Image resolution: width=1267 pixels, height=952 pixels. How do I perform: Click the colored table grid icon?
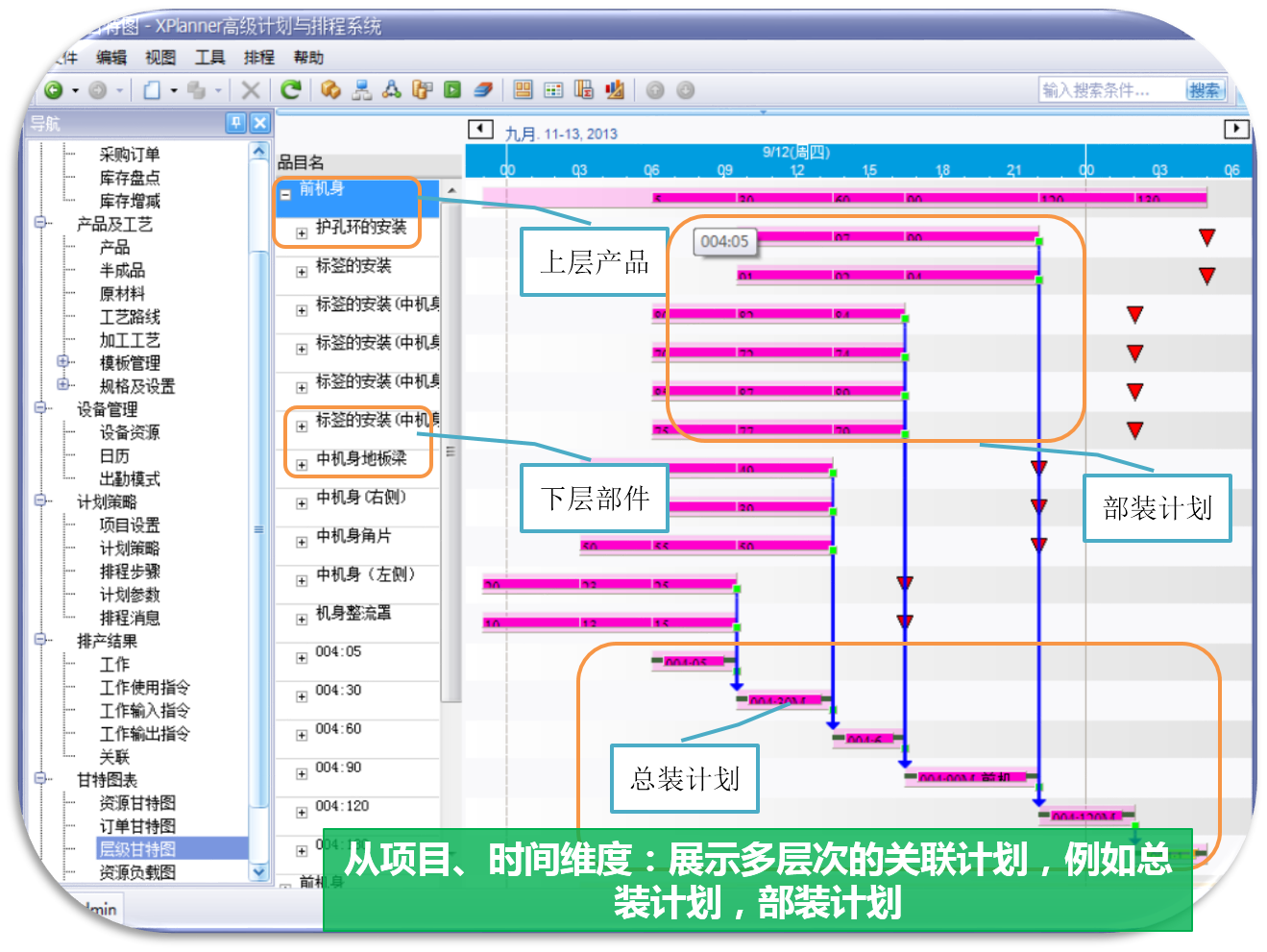coord(553,90)
